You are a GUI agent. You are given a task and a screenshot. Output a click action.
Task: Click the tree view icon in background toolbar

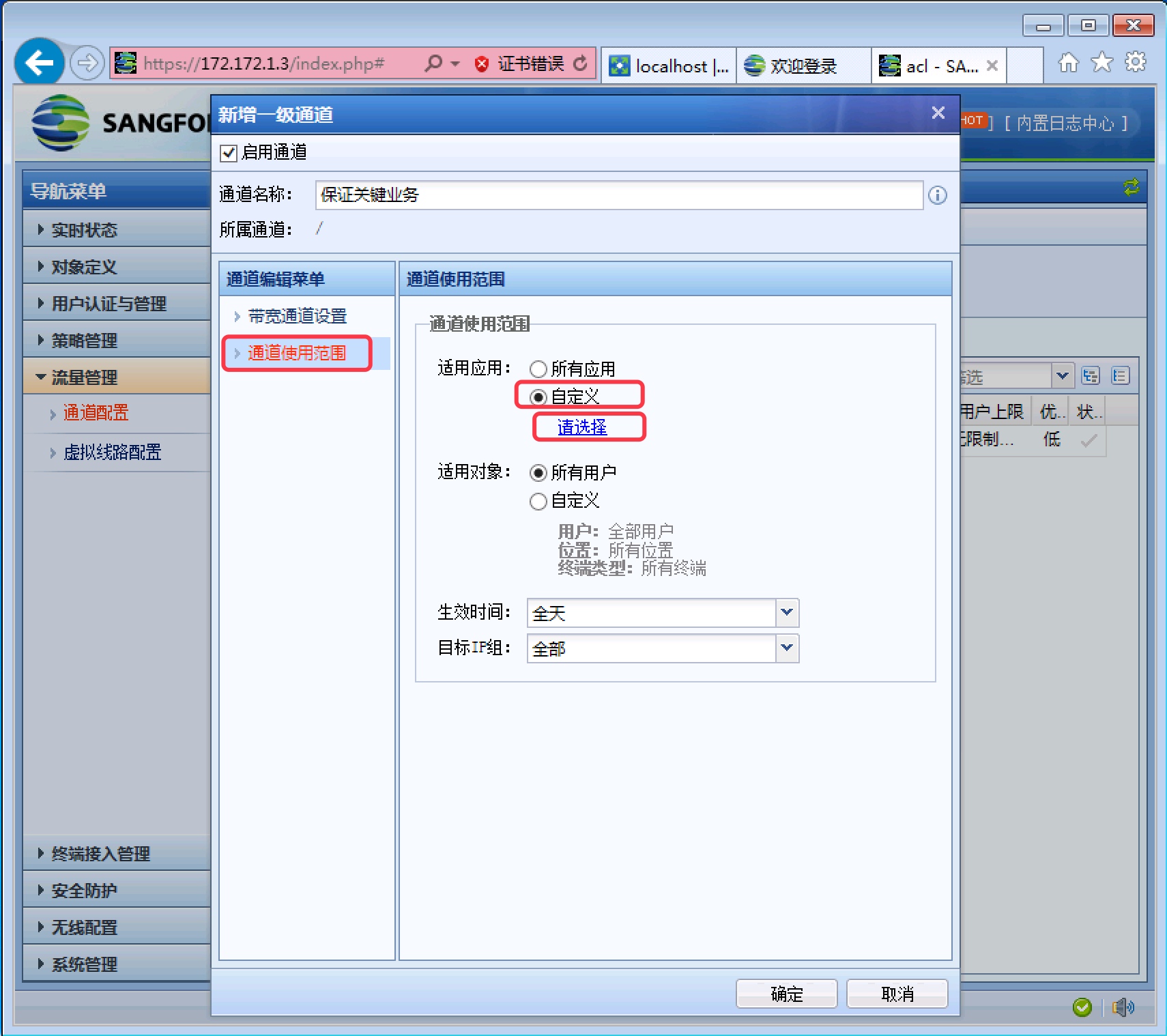click(x=1091, y=375)
